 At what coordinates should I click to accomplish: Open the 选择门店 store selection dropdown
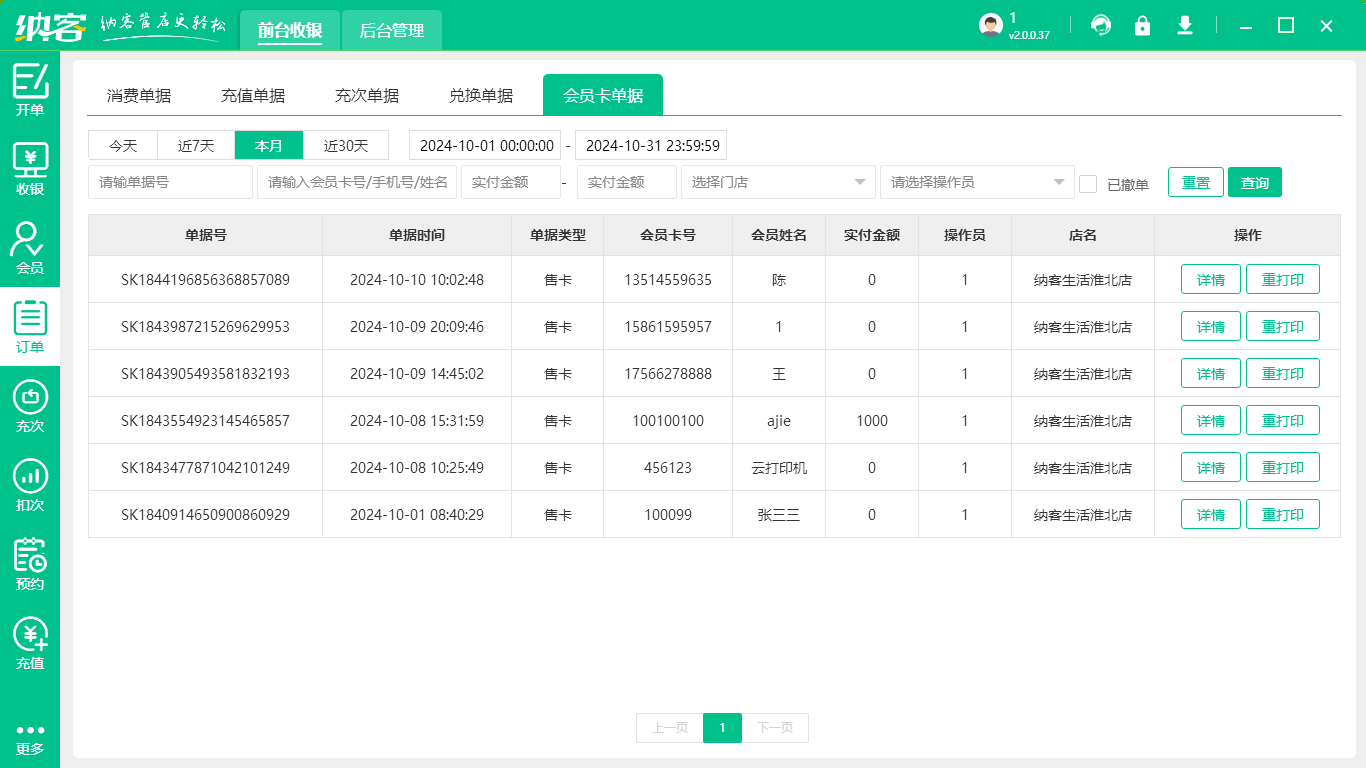pos(778,182)
